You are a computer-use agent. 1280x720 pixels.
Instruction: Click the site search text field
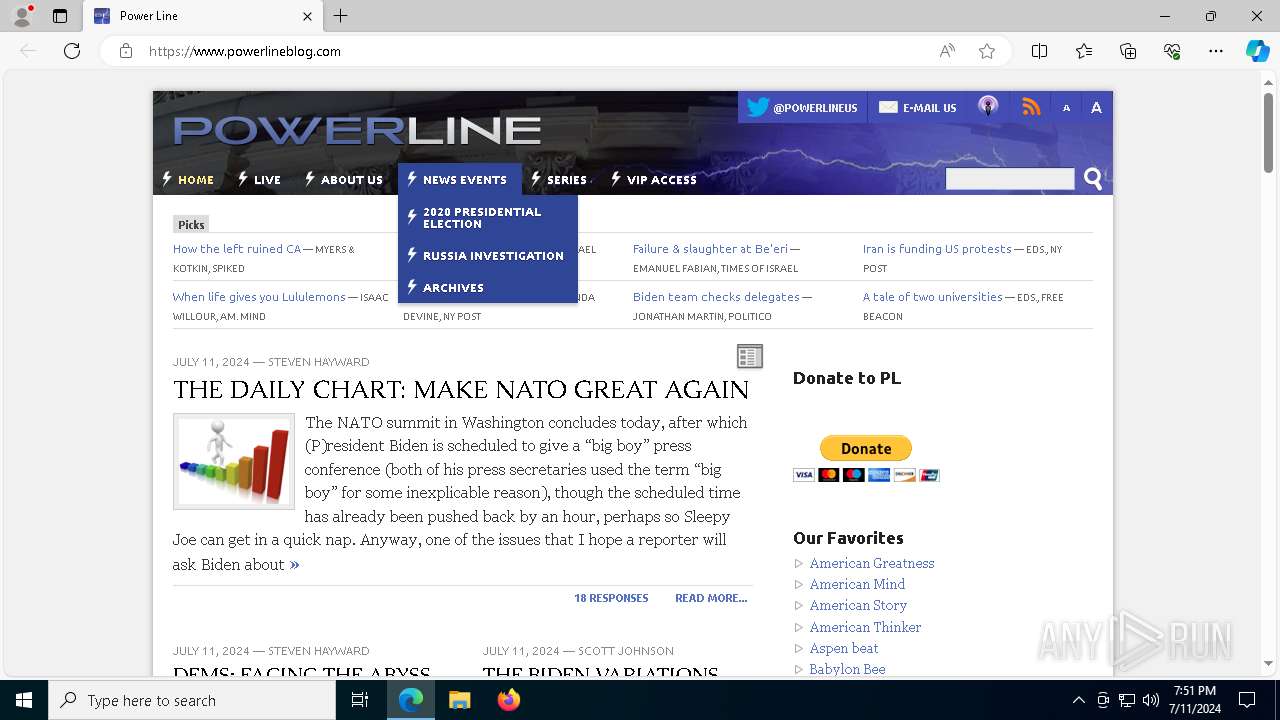[x=1010, y=179]
